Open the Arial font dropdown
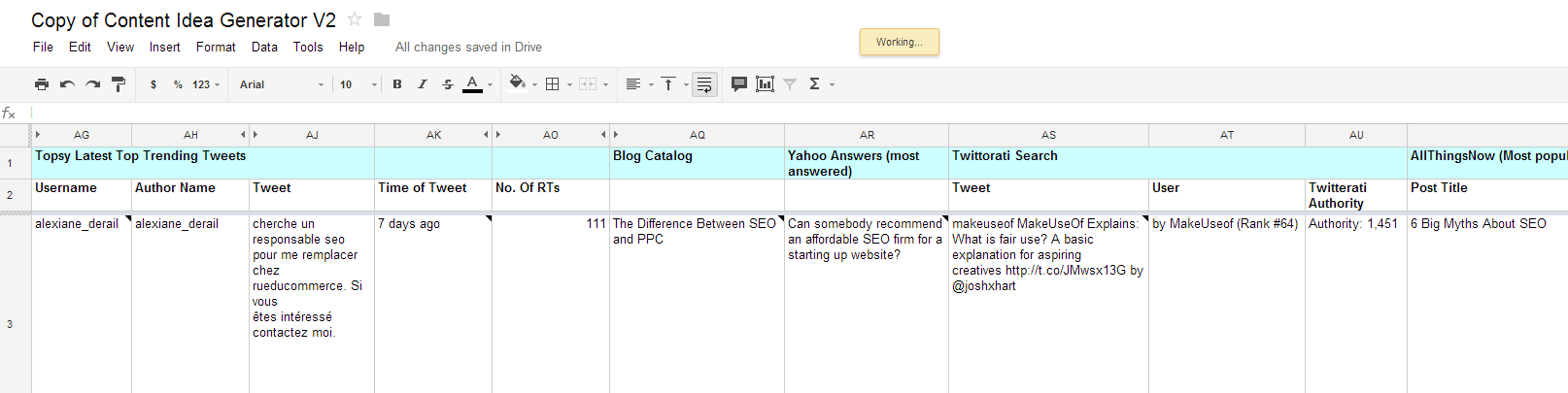Screen dimensions: 1568x393 coord(281,84)
